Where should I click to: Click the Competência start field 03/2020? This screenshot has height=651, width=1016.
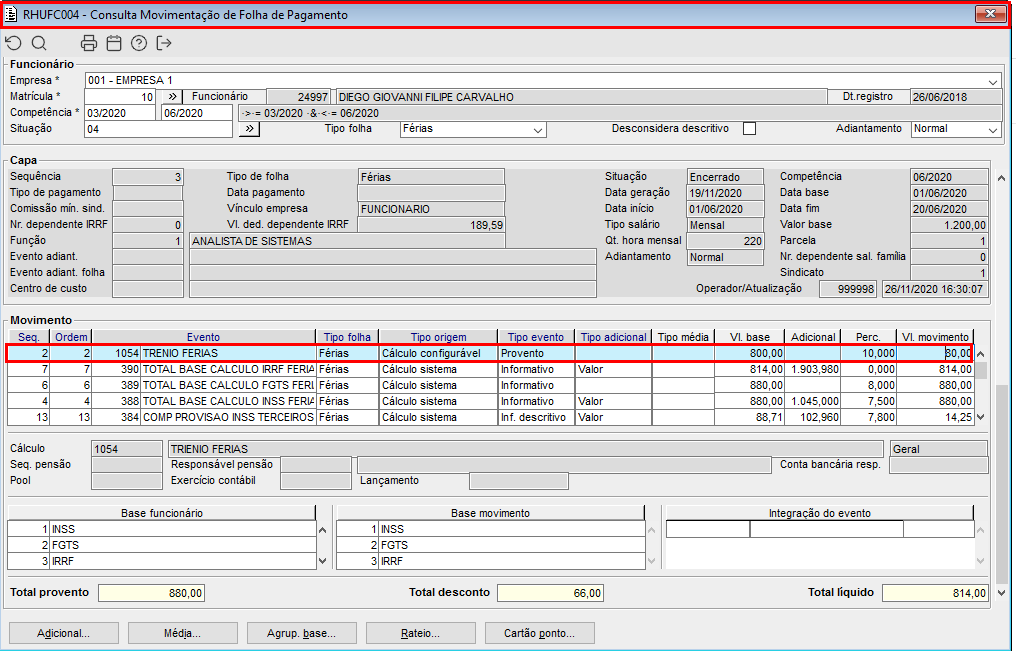tap(121, 113)
